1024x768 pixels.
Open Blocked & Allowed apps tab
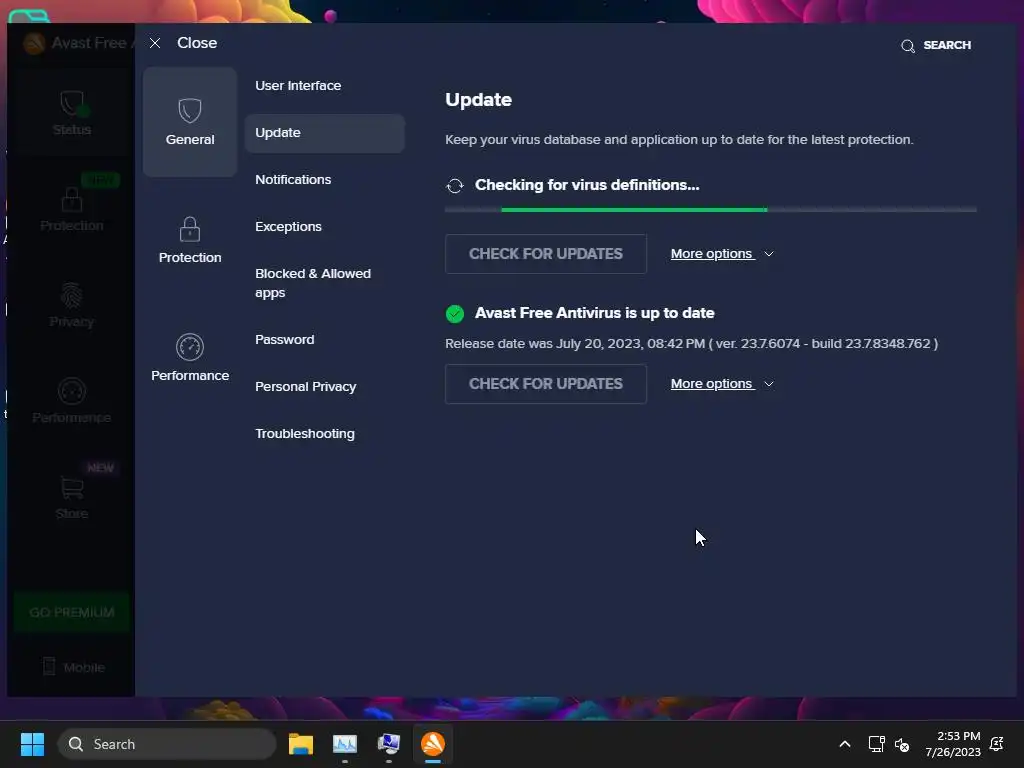[x=313, y=283]
